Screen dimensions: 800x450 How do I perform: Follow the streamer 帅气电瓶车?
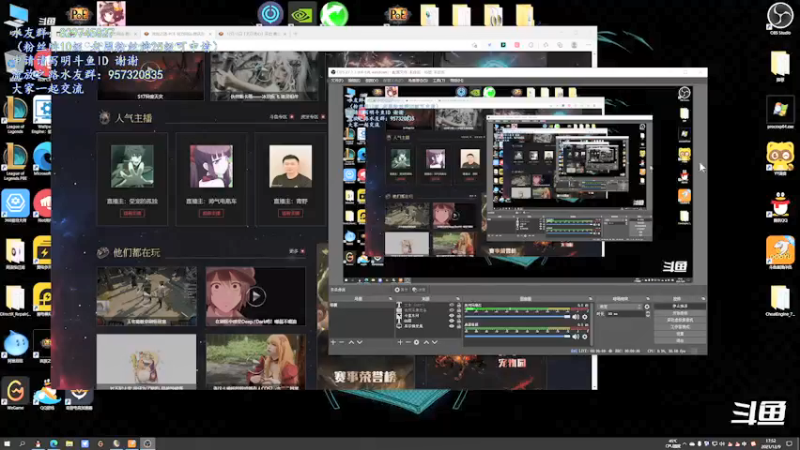pos(211,213)
